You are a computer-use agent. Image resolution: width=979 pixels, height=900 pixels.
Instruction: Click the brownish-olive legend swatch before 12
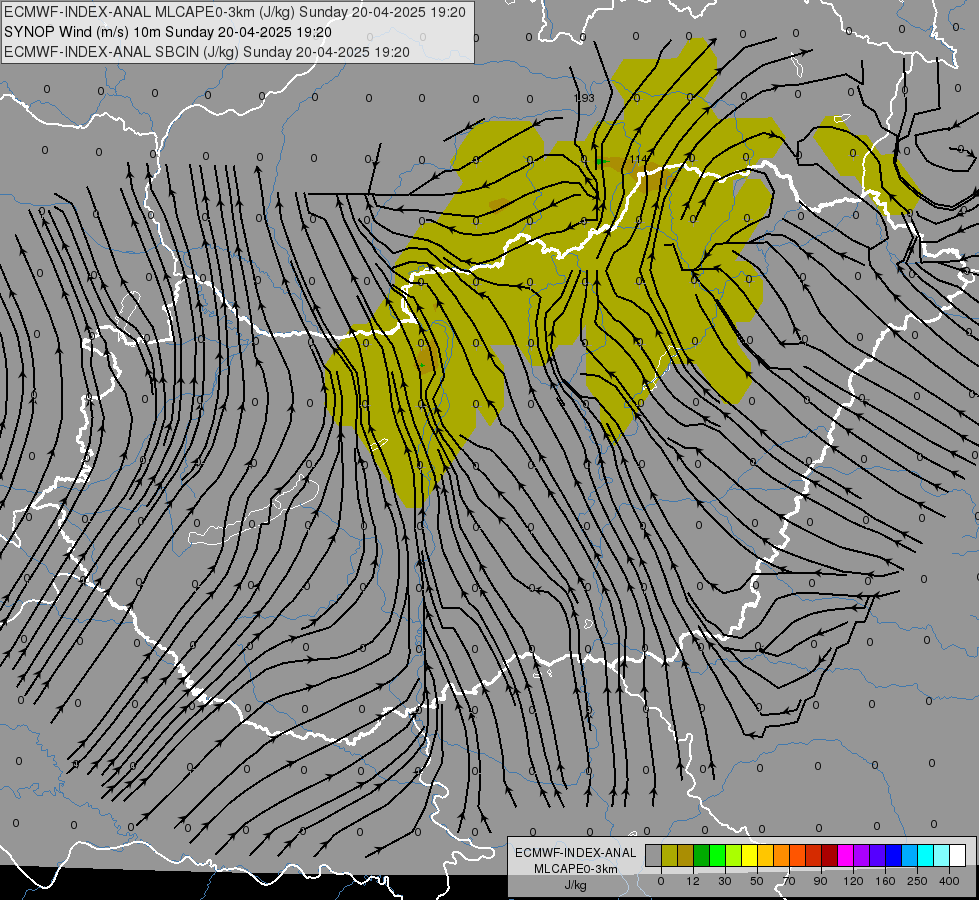(x=686, y=855)
